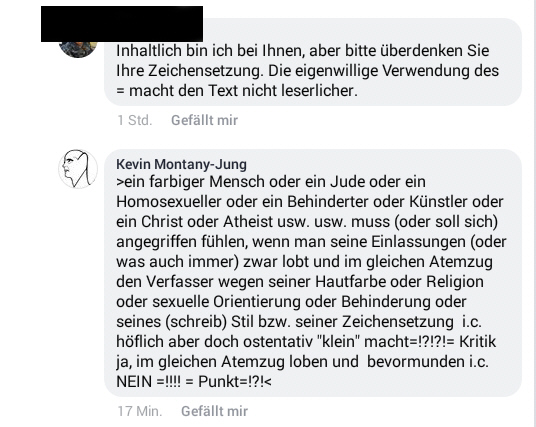This screenshot has width=536, height=427.
Task: Like the comment about Zeichensetzung with Gefällt mir
Action: (204, 120)
